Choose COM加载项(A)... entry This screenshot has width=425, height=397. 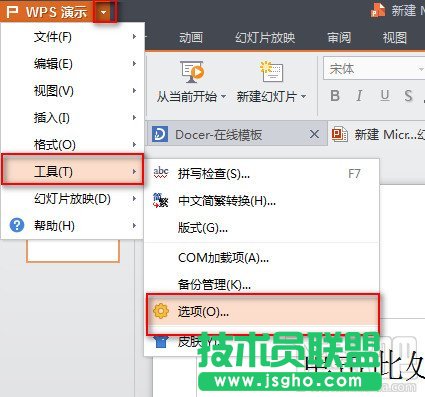click(x=262, y=258)
